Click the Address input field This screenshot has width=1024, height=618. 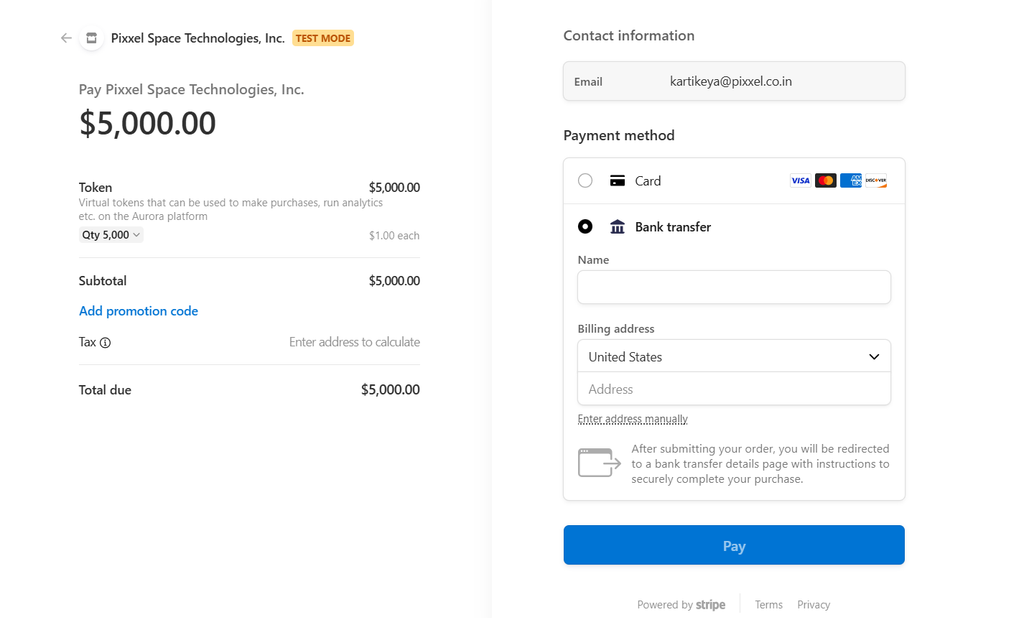734,389
